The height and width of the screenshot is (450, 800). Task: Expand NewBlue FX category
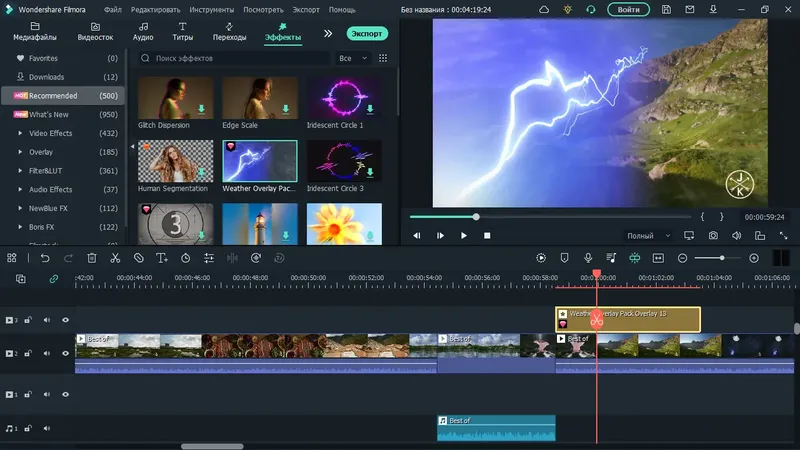coord(20,208)
